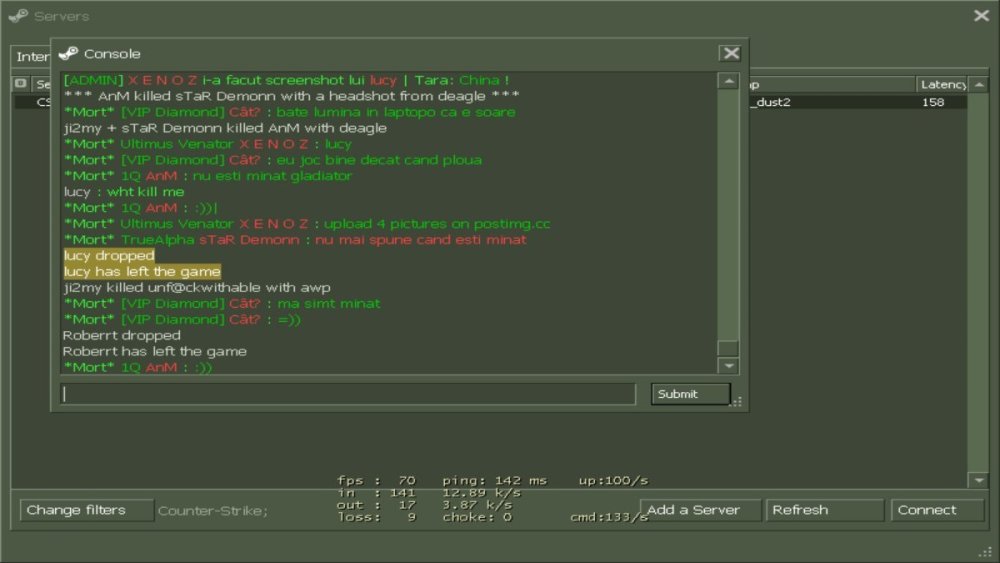Click 'nu mai spune cand esti minat' message
The width and height of the screenshot is (1000, 563).
421,240
